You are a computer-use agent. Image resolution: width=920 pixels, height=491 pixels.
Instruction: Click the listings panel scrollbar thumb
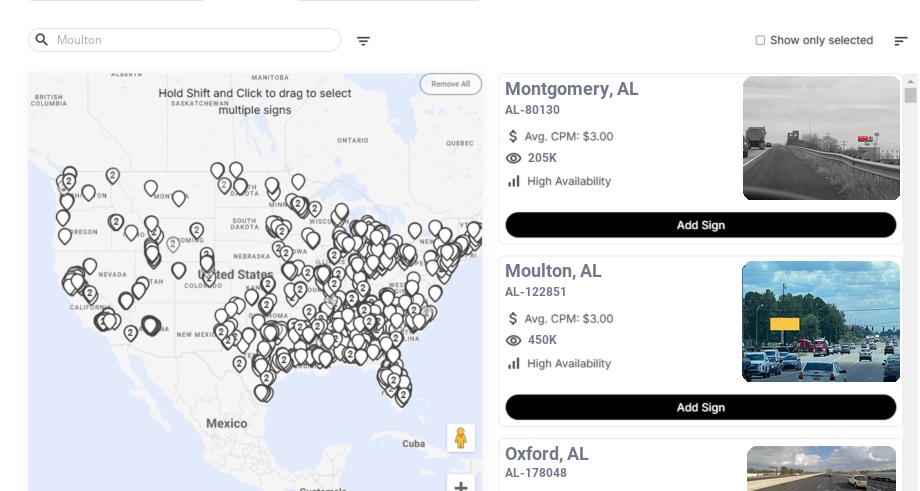[910, 95]
